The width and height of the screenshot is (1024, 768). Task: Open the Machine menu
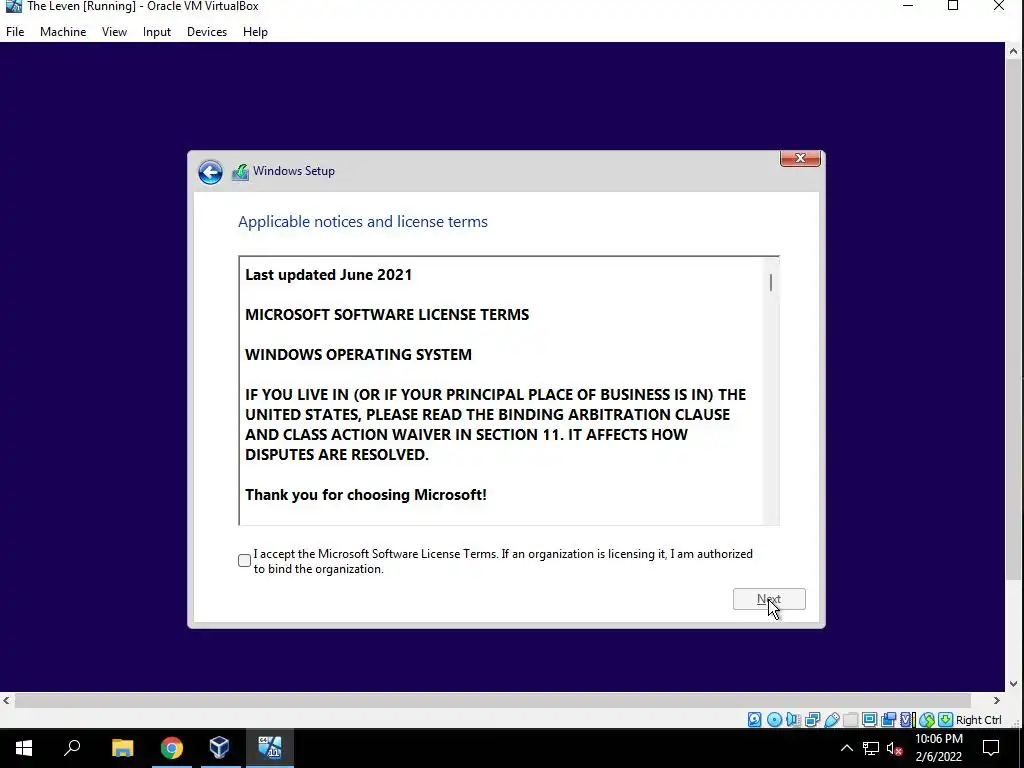pos(63,31)
